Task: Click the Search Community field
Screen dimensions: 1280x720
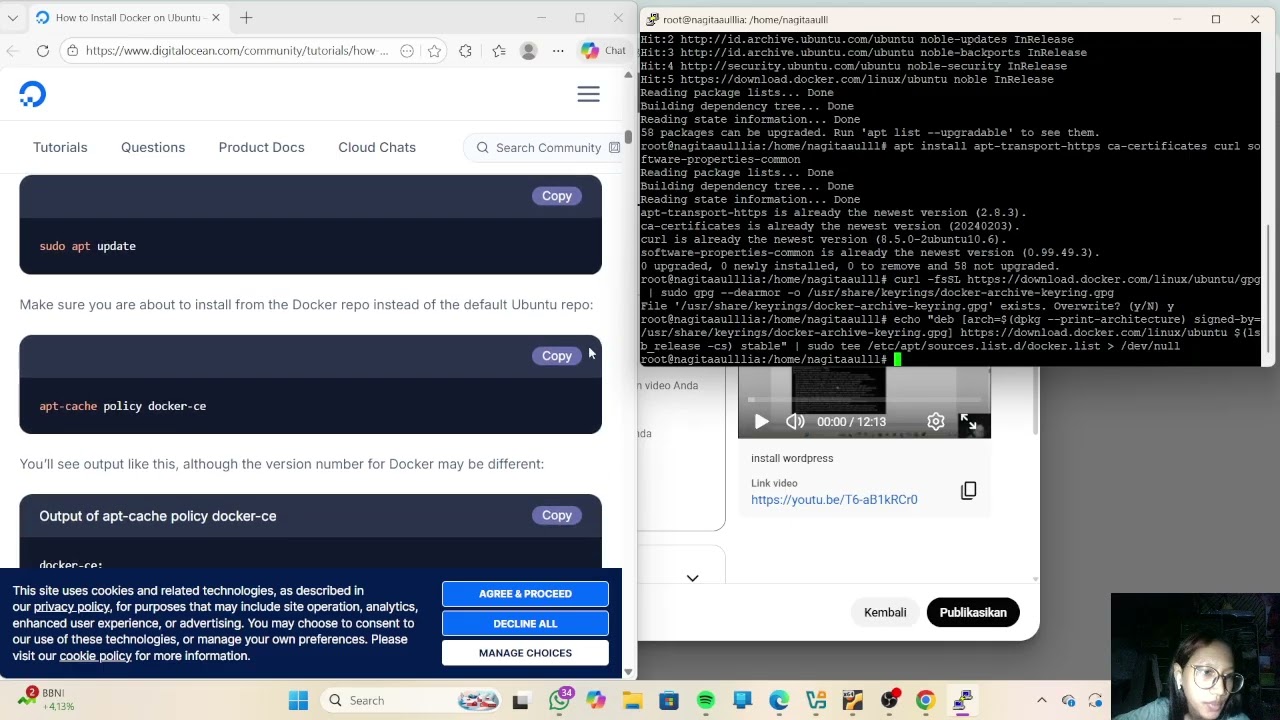Action: [545, 147]
